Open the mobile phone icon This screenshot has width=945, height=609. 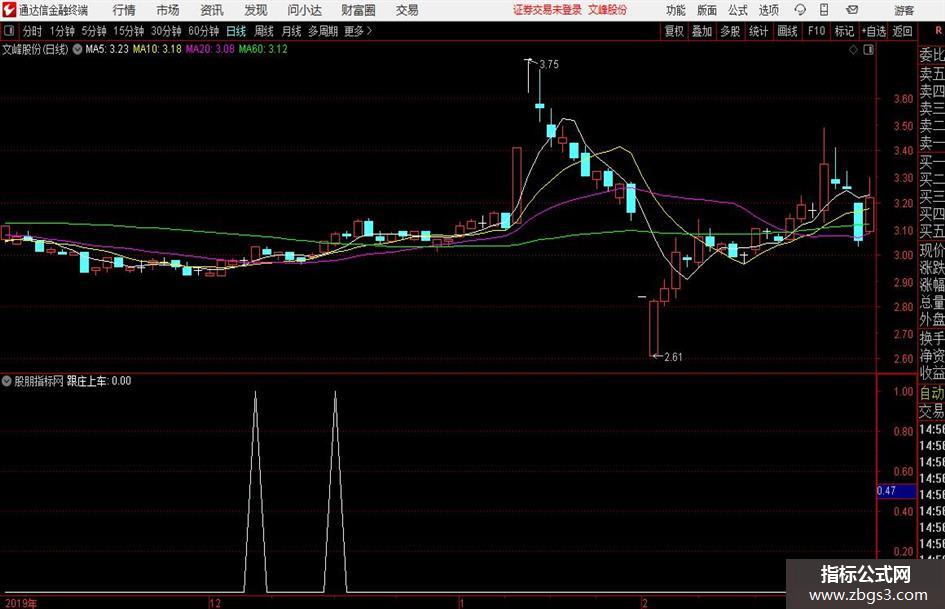point(824,10)
